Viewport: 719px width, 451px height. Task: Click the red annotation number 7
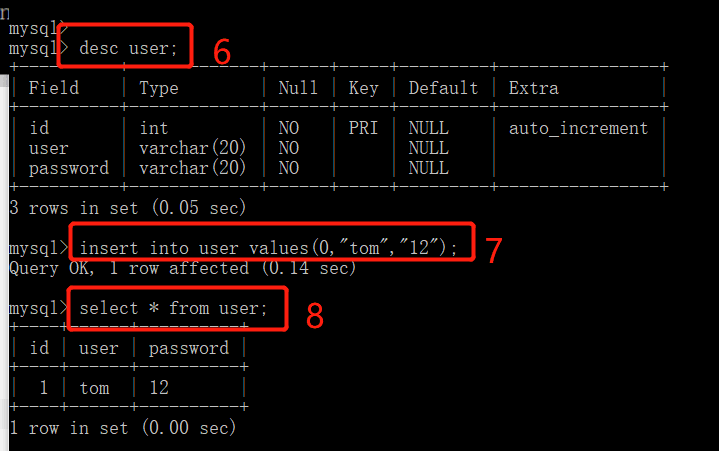click(493, 250)
